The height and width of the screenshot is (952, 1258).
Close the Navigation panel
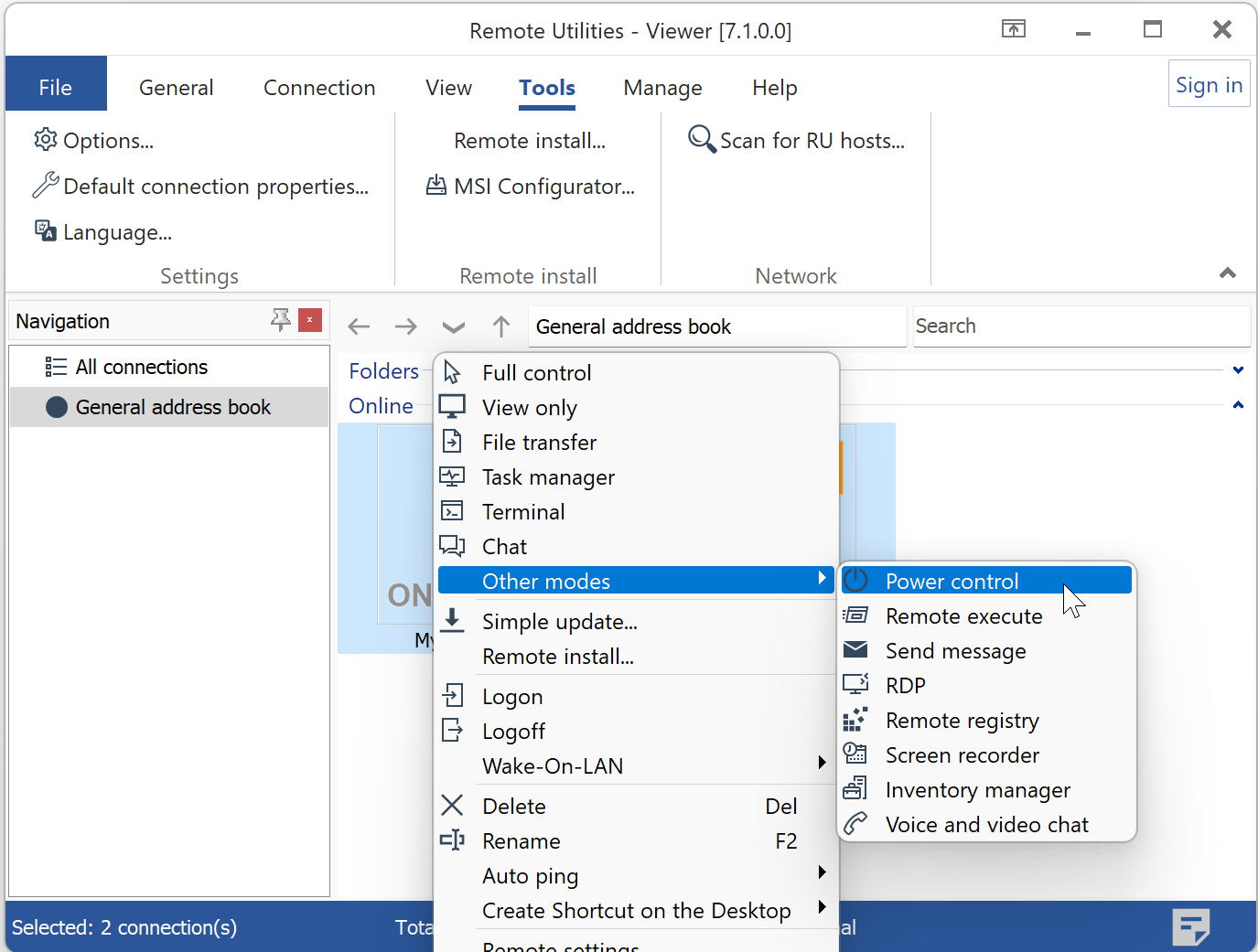(310, 320)
